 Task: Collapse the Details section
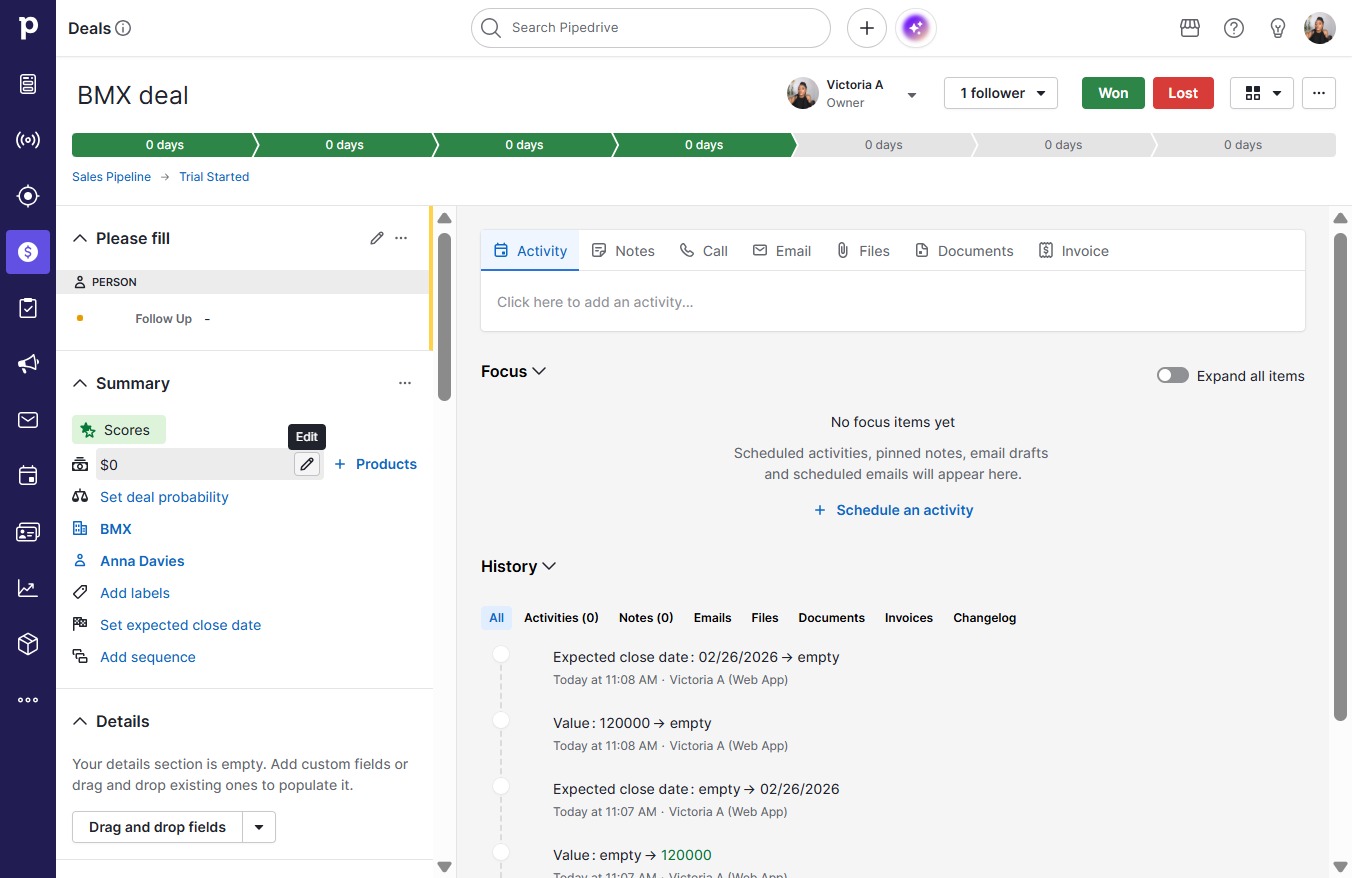click(x=80, y=721)
